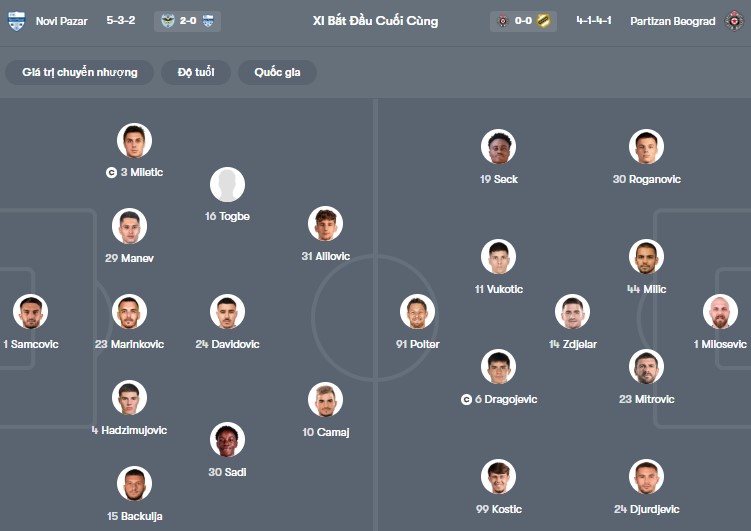Open the Novi Pazar team name link

(61, 21)
